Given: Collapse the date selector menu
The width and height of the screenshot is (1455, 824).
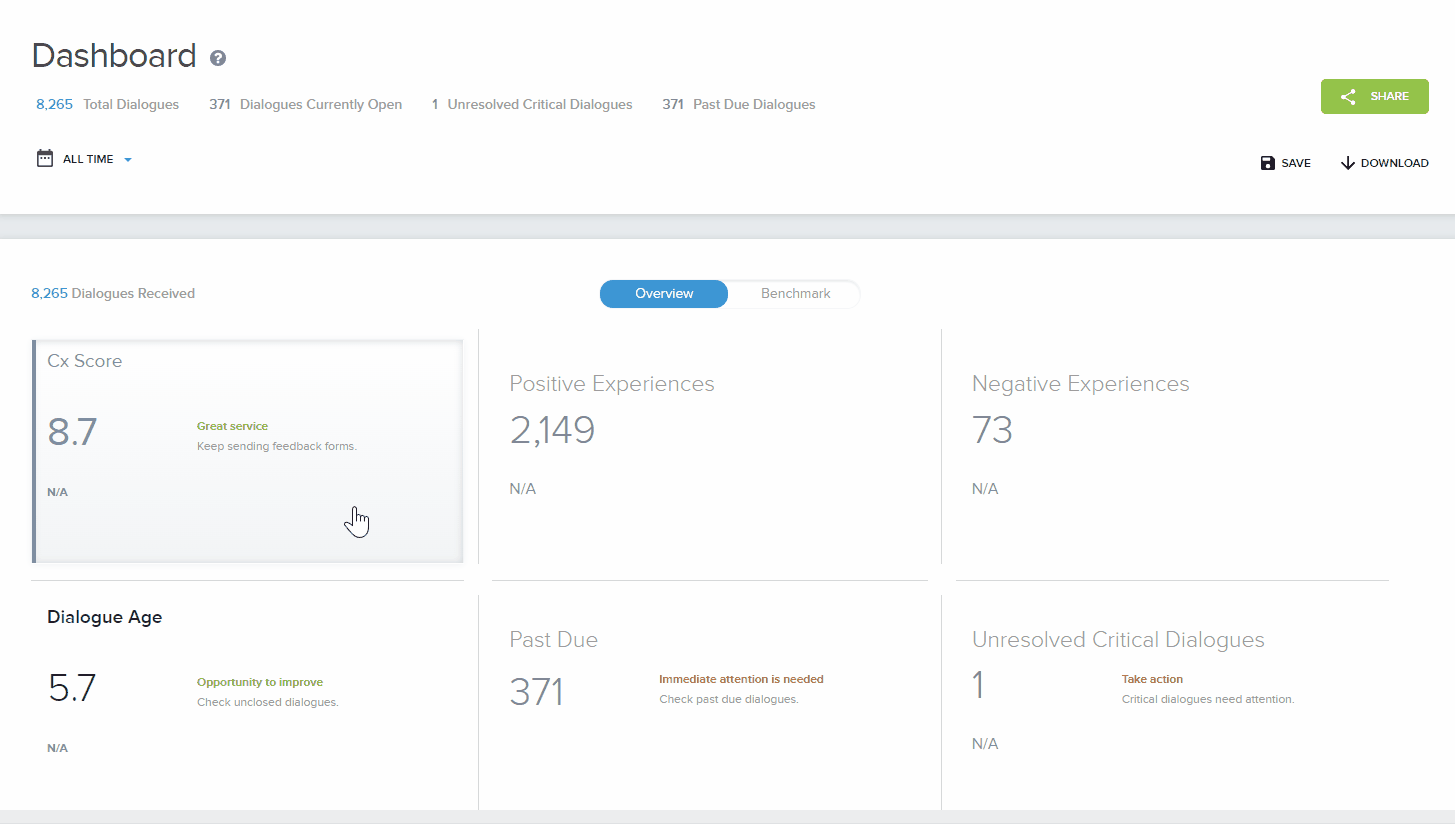Looking at the screenshot, I should pyautogui.click(x=128, y=158).
